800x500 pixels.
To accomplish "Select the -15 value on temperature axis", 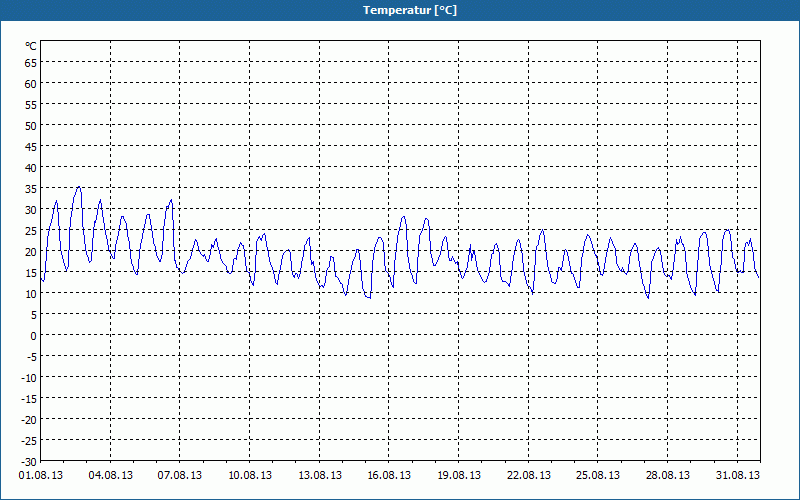I will pyautogui.click(x=29, y=398).
